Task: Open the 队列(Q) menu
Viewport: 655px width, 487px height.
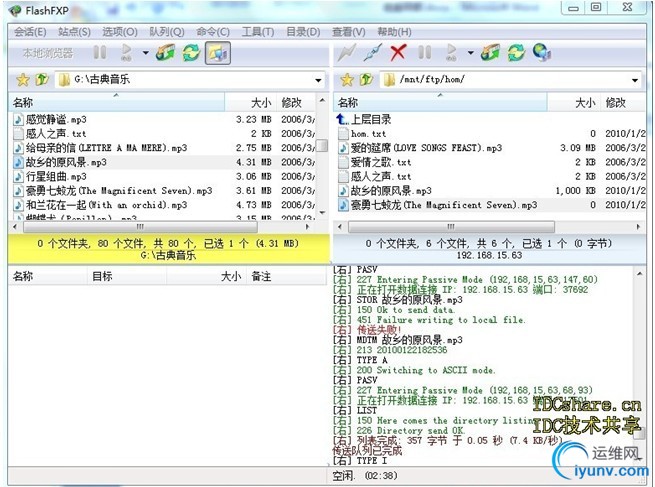Action: point(167,32)
